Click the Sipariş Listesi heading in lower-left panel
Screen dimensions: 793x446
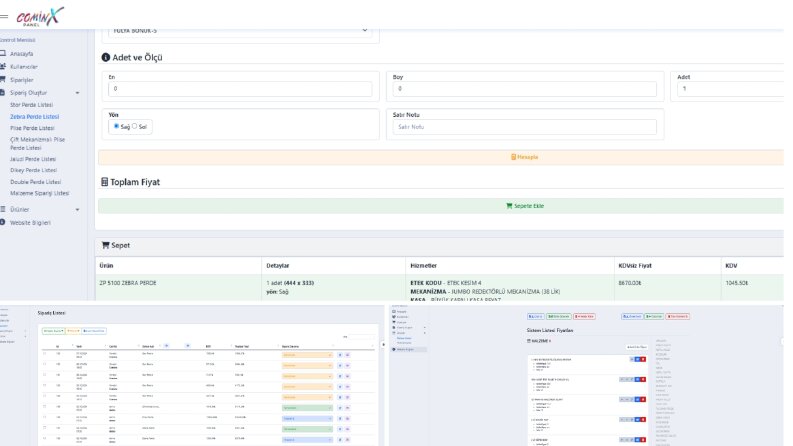(52, 313)
